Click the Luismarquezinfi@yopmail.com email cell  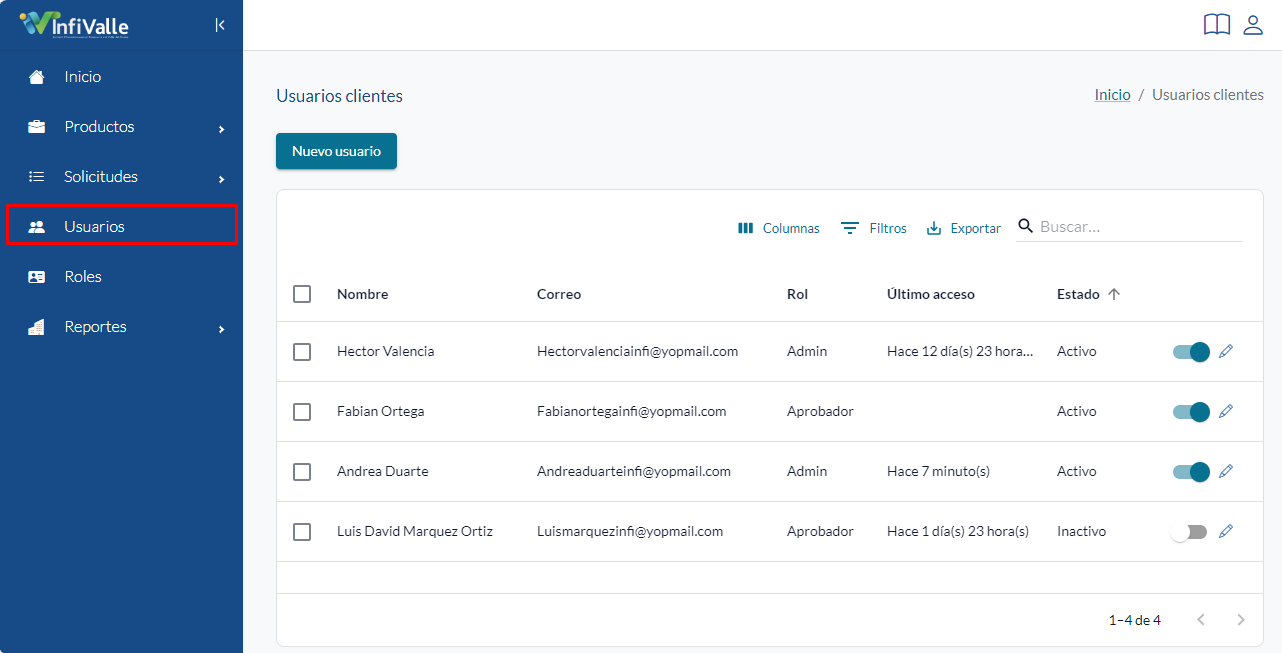(629, 531)
